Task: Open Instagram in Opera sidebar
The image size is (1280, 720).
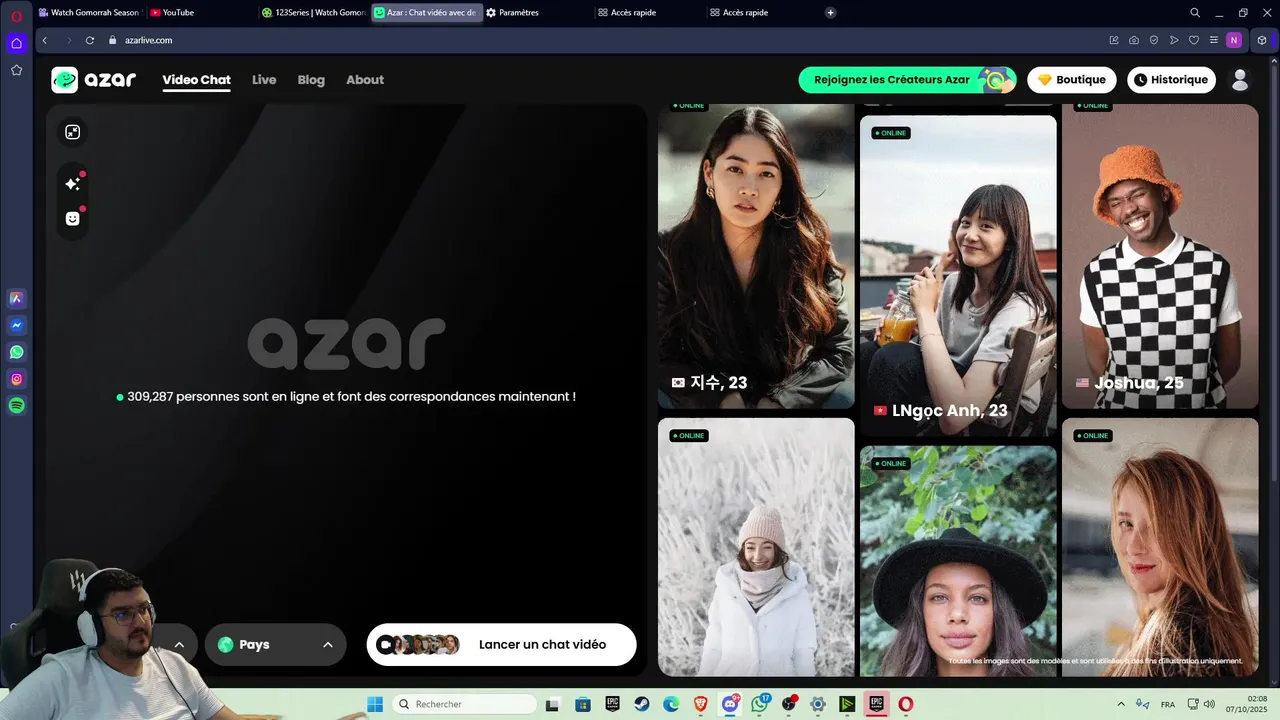Action: coord(16,379)
